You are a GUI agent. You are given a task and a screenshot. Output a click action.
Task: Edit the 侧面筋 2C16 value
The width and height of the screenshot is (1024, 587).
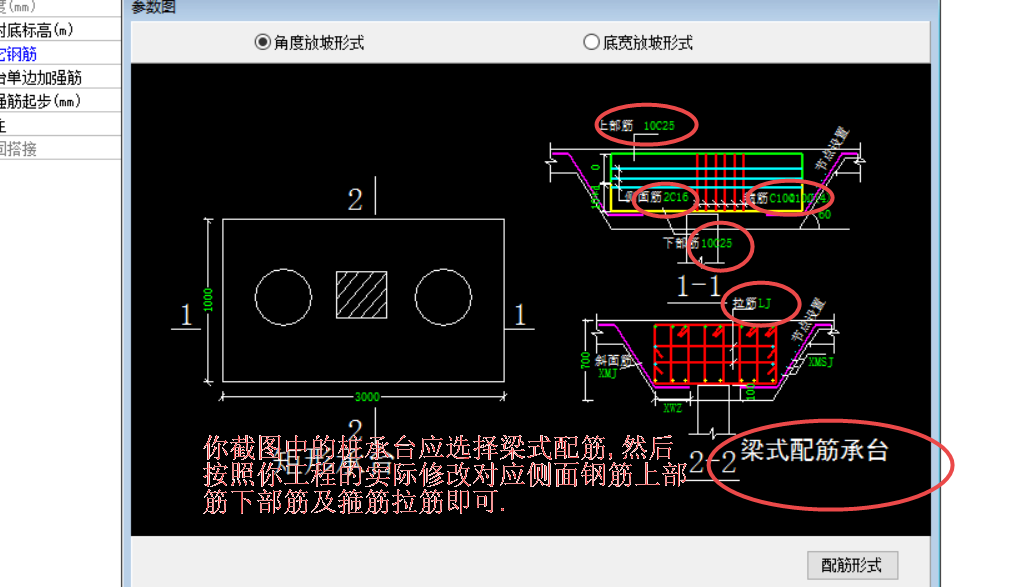coord(675,197)
